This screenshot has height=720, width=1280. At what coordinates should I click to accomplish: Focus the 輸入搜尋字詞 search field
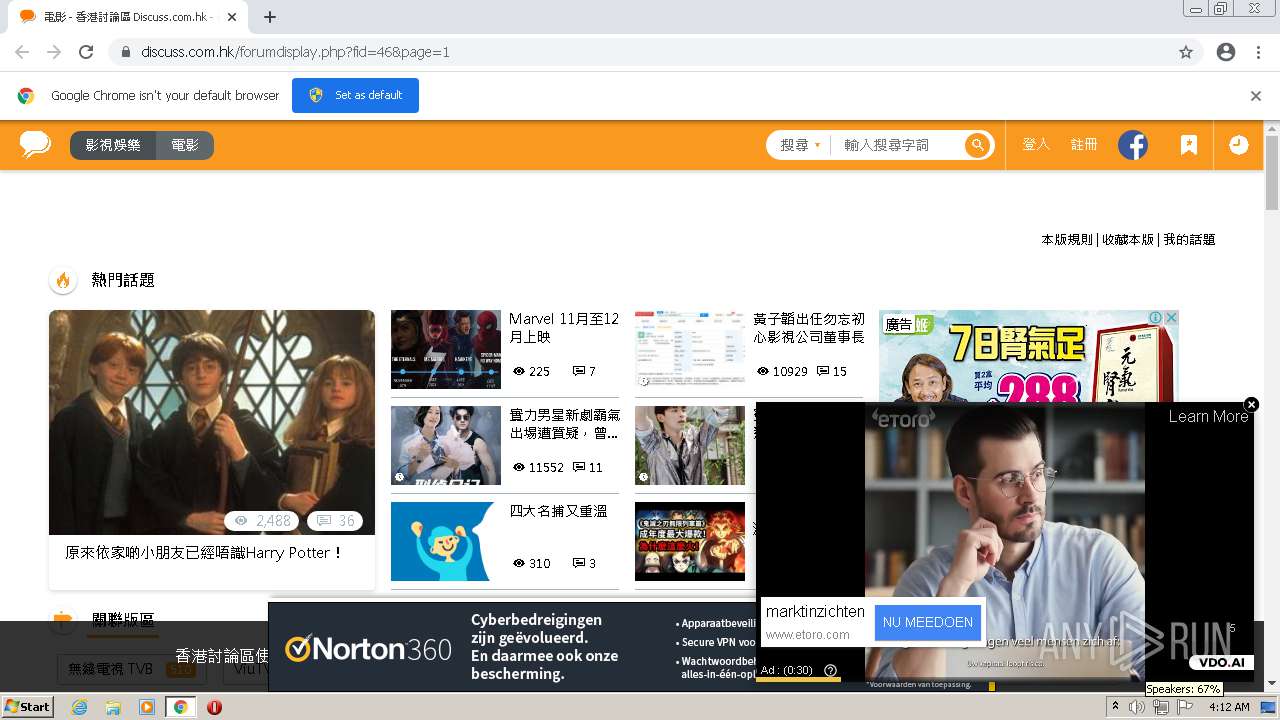pos(895,145)
